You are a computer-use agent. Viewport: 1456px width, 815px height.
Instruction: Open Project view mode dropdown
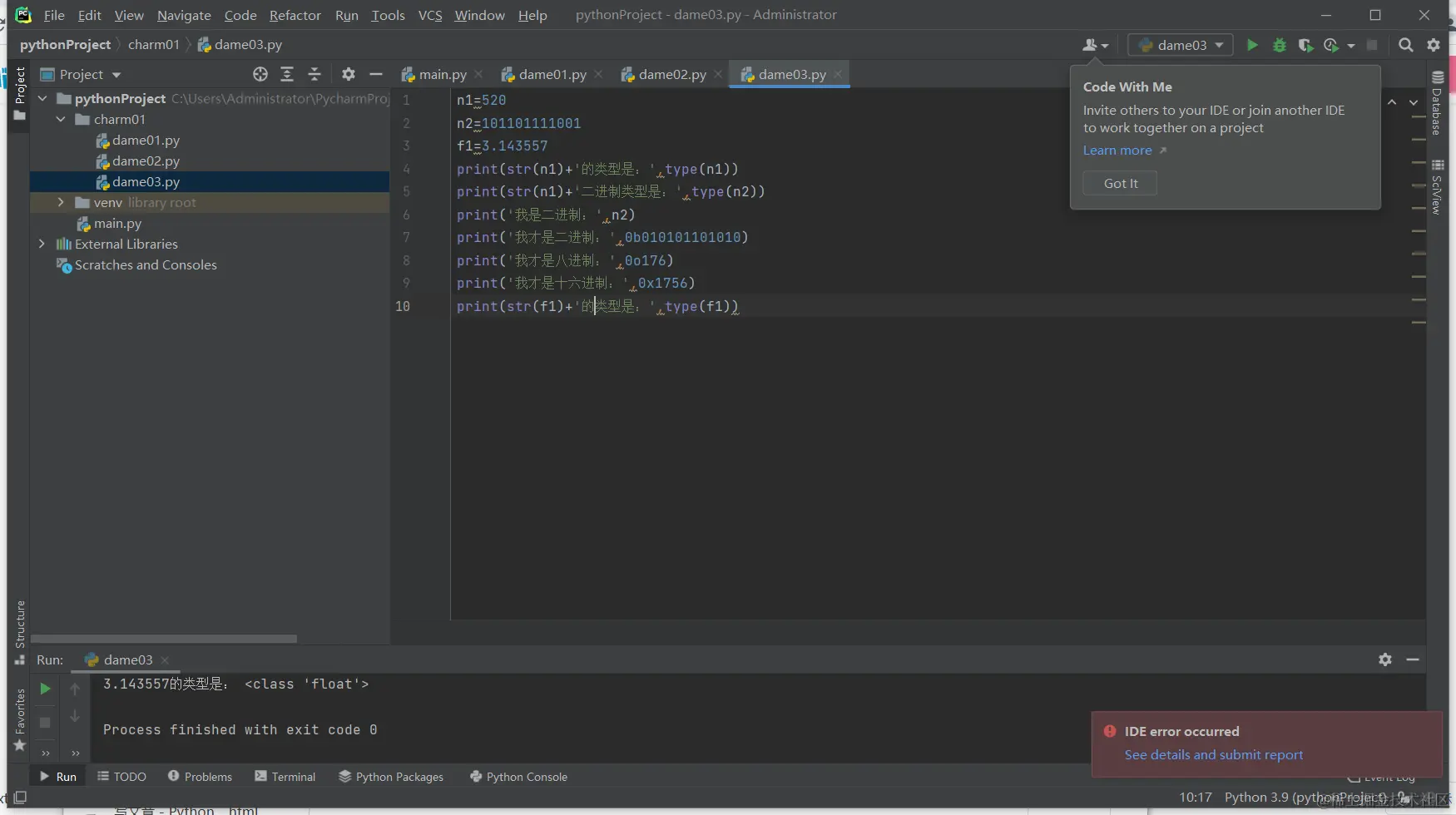pos(81,74)
